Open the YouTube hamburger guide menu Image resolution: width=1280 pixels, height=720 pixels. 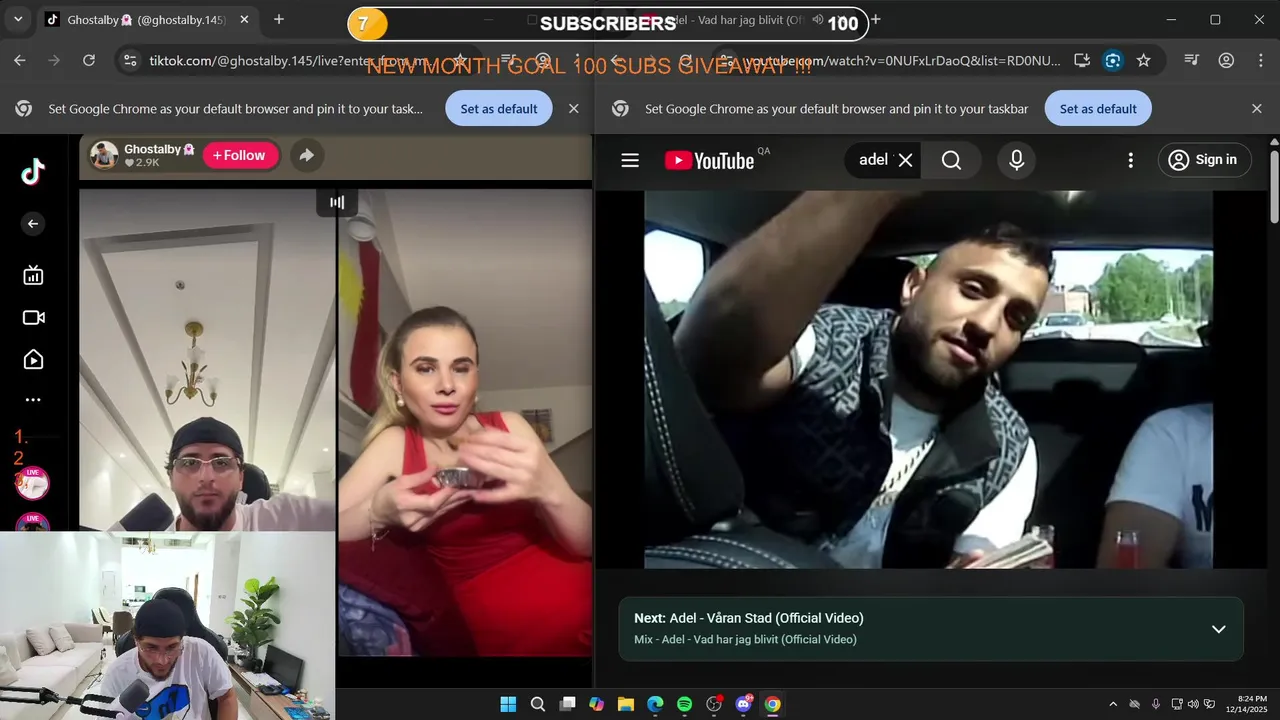(630, 160)
